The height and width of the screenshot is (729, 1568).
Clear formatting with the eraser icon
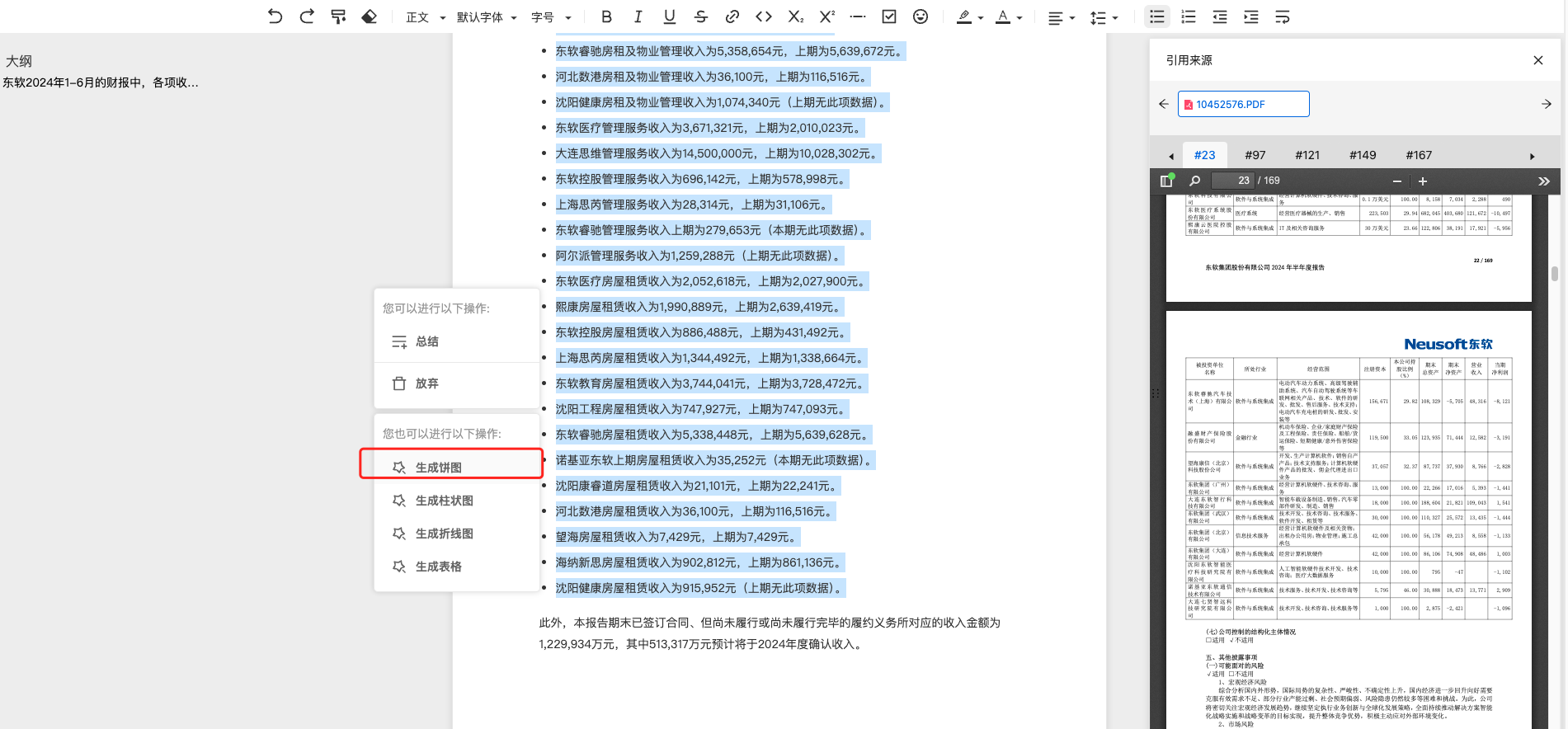370,16
